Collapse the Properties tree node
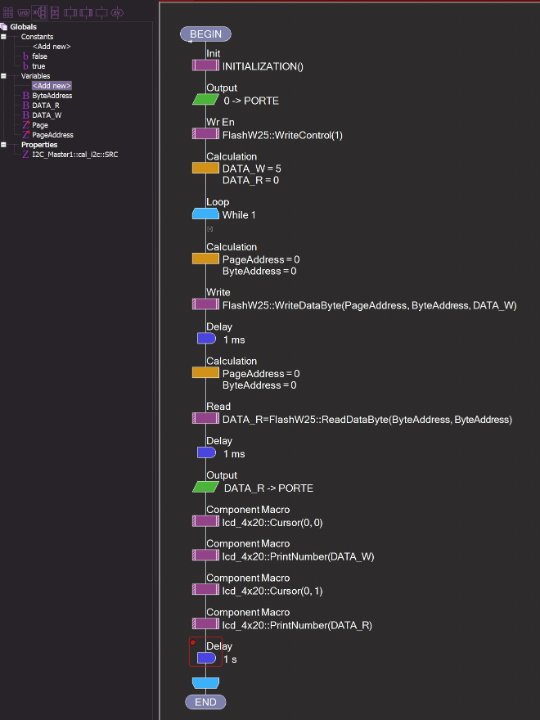 pyautogui.click(x=4, y=145)
